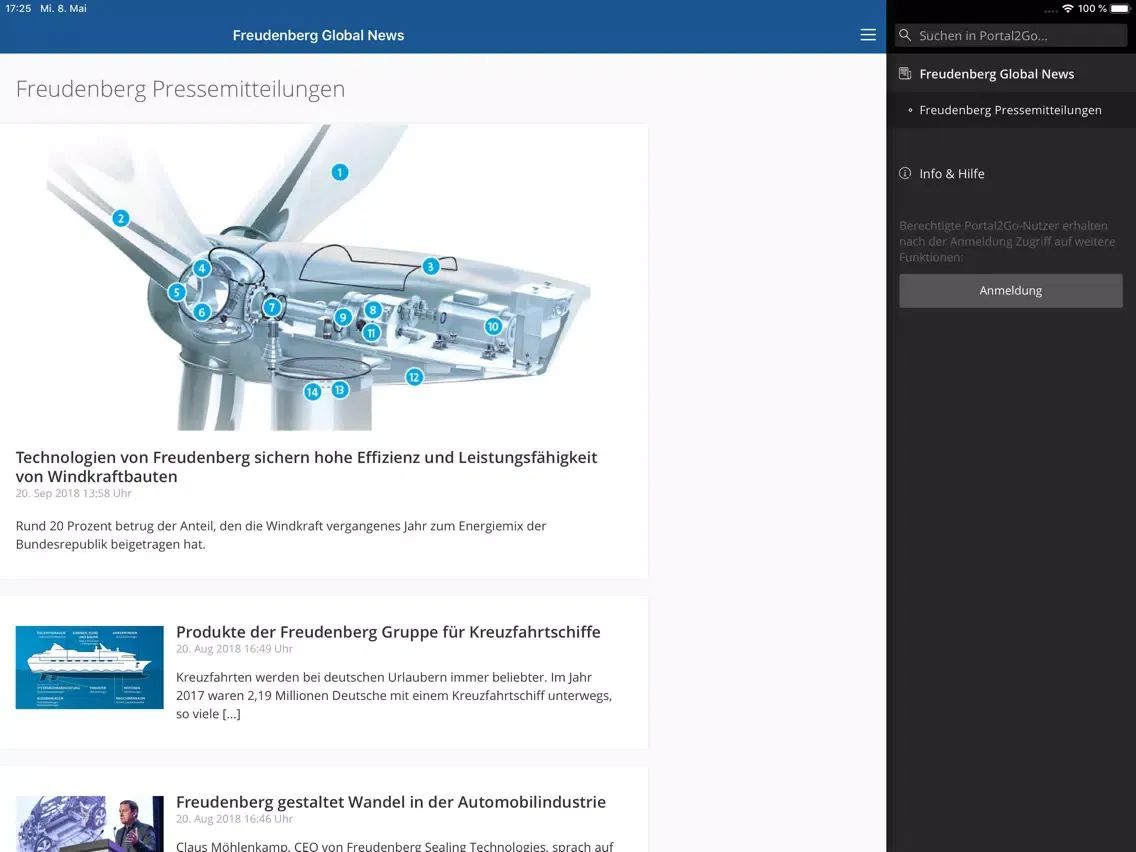Click the excerpt starting 'Claus Möhlenkamp, CEO'
This screenshot has height=852, width=1136.
tap(395, 846)
